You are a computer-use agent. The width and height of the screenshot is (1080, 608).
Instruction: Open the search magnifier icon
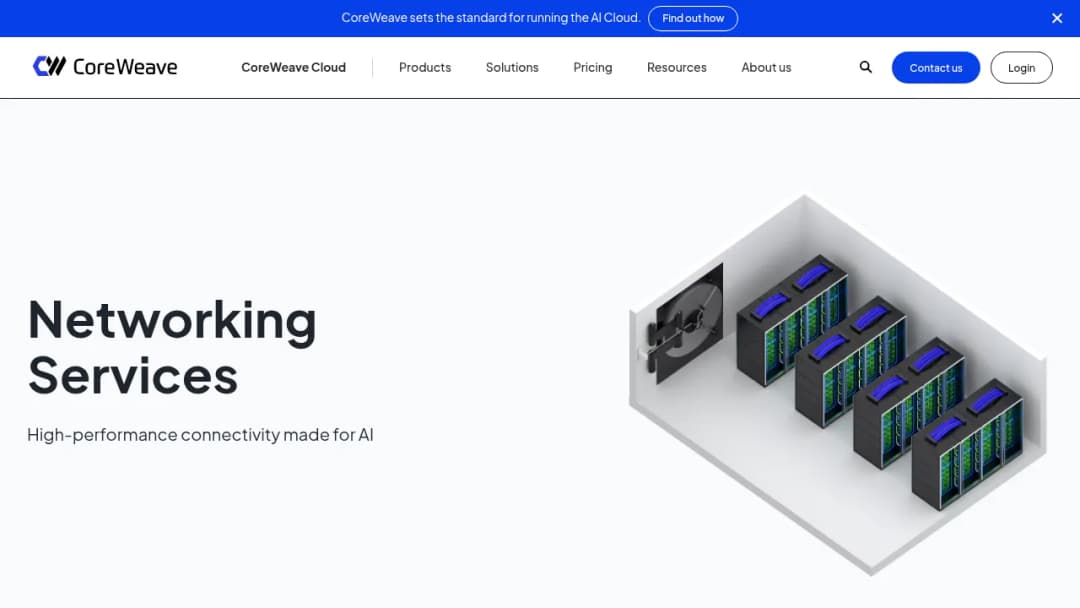tap(866, 67)
